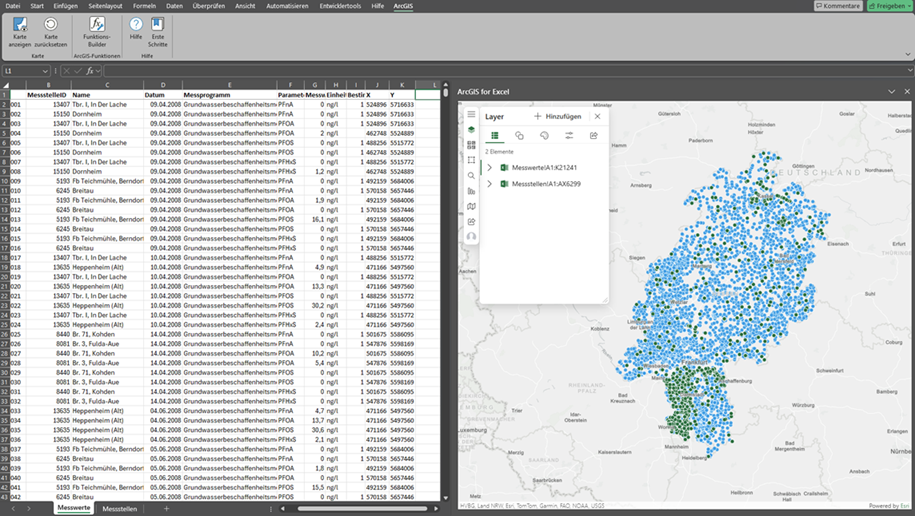Open the Freigeben dropdown
Viewport: 915px width, 516px height.
coord(909,6)
